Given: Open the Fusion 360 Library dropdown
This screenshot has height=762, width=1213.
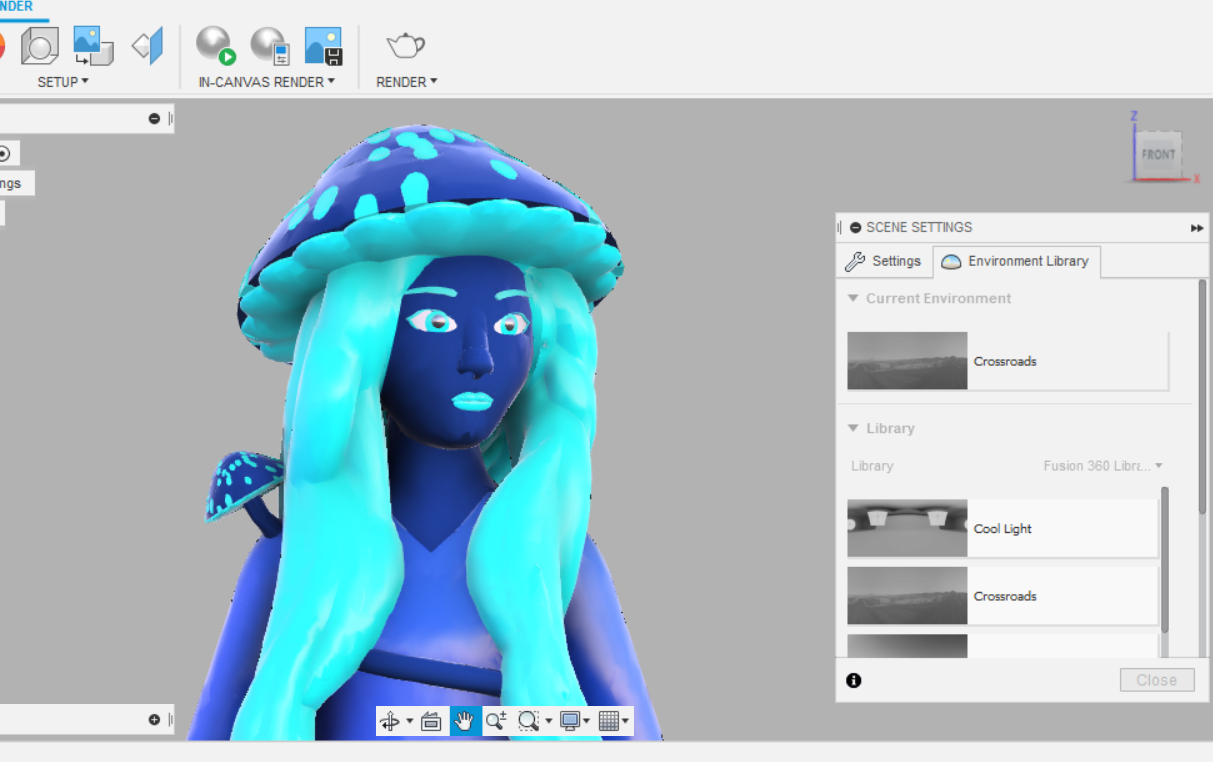Looking at the screenshot, I should pyautogui.click(x=1104, y=465).
